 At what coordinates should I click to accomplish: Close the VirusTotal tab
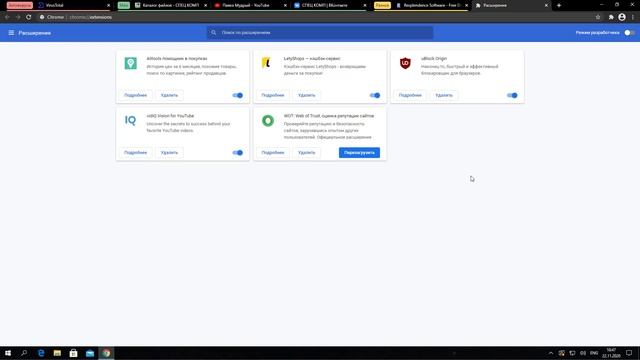click(x=109, y=5)
